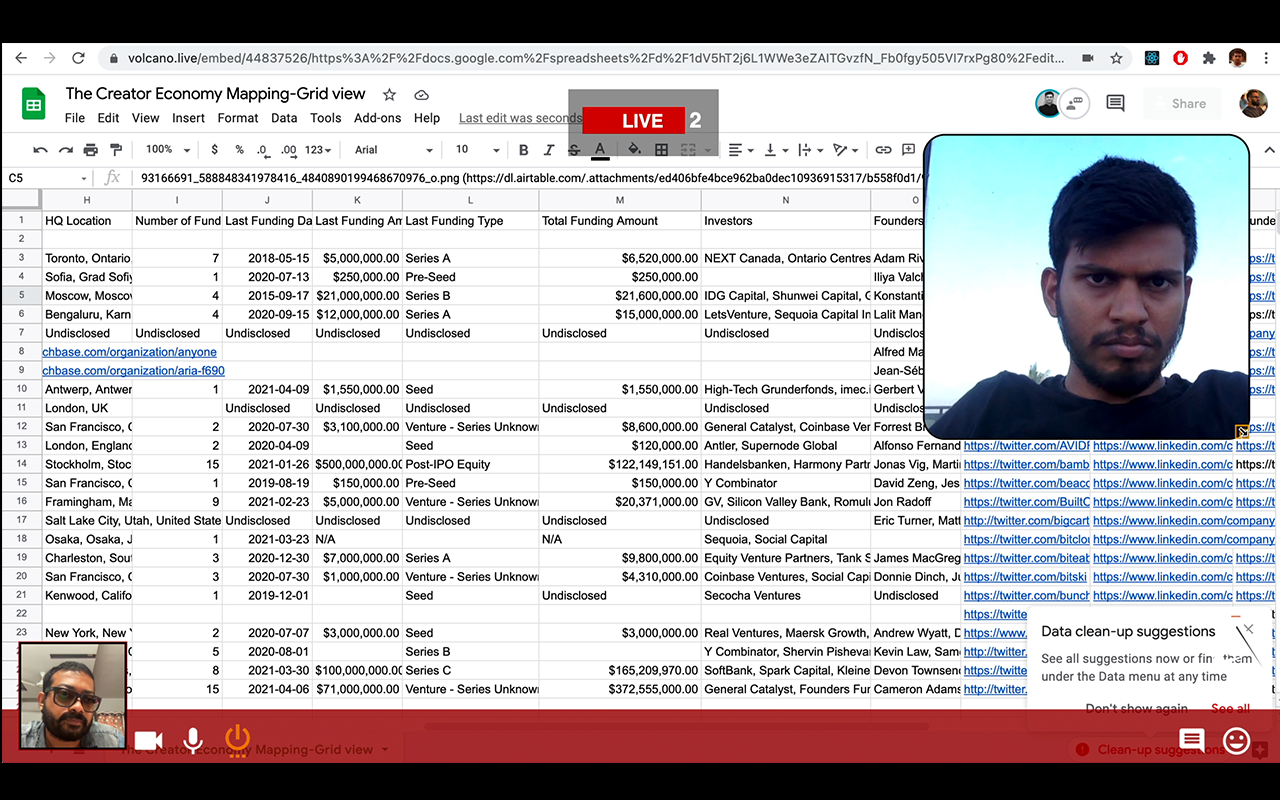
Task: Open the browser Extensions puzzle icon
Action: pos(1209,58)
